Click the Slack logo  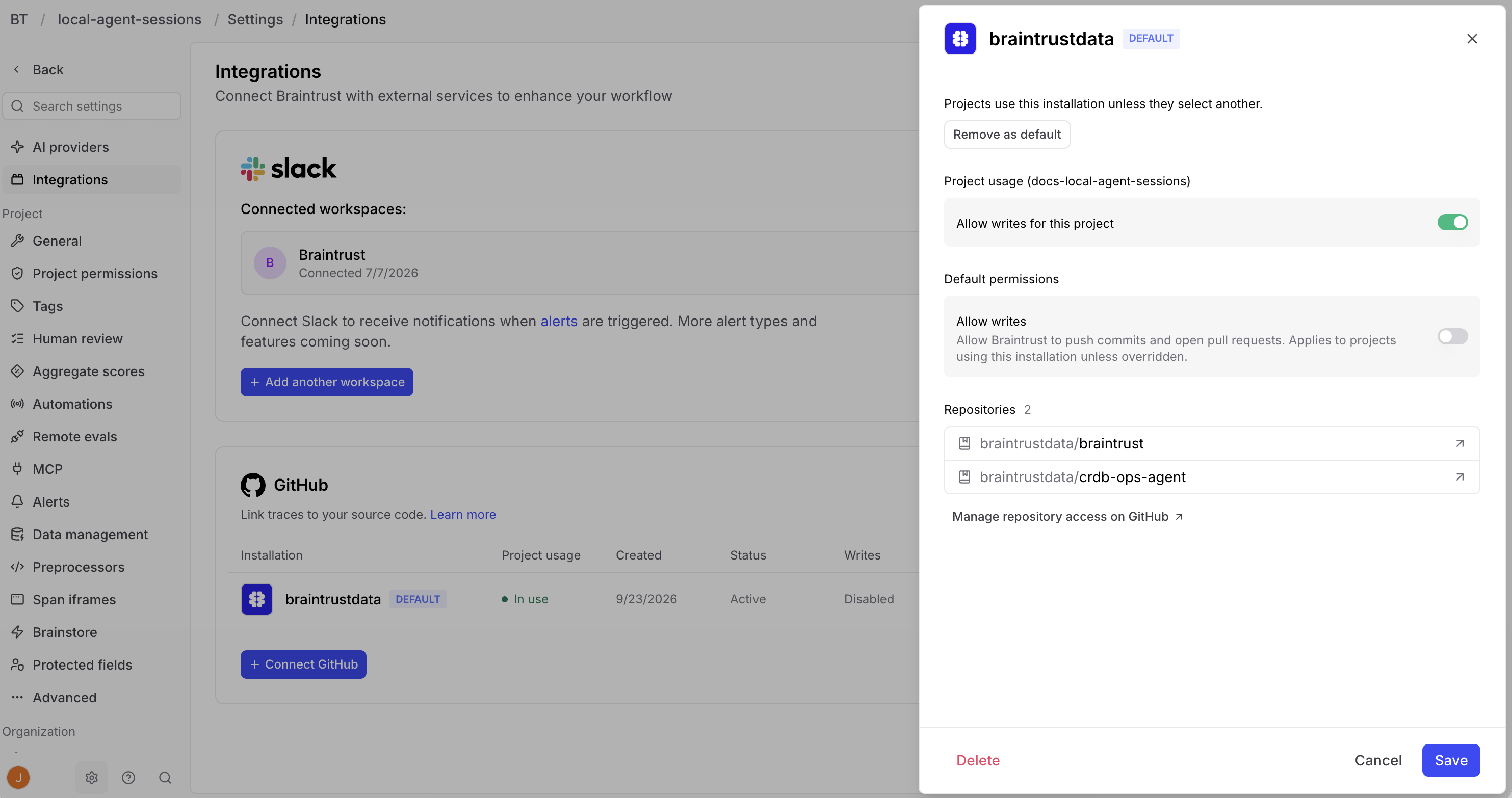[288, 169]
